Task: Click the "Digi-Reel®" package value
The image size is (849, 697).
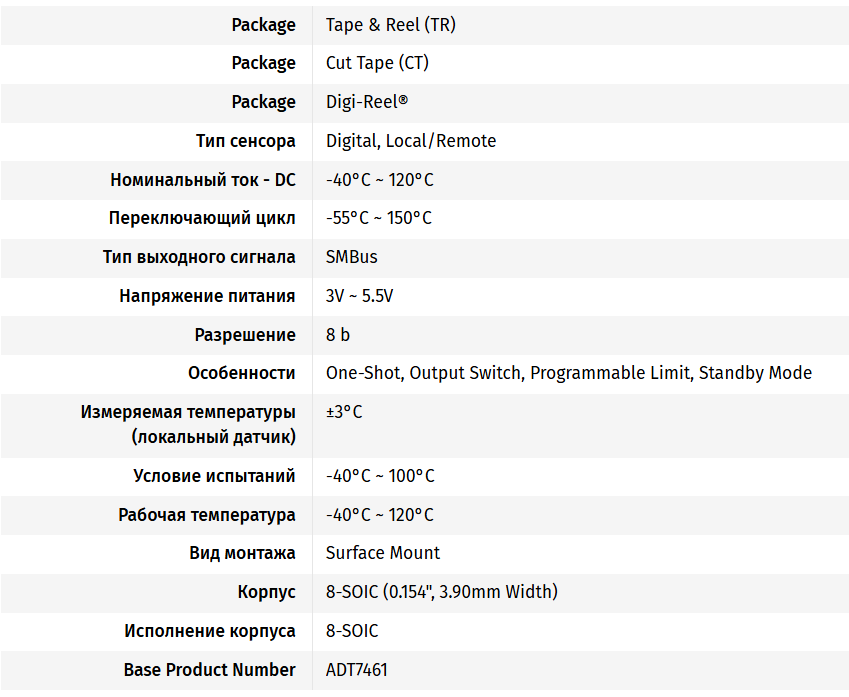Action: click(x=367, y=102)
